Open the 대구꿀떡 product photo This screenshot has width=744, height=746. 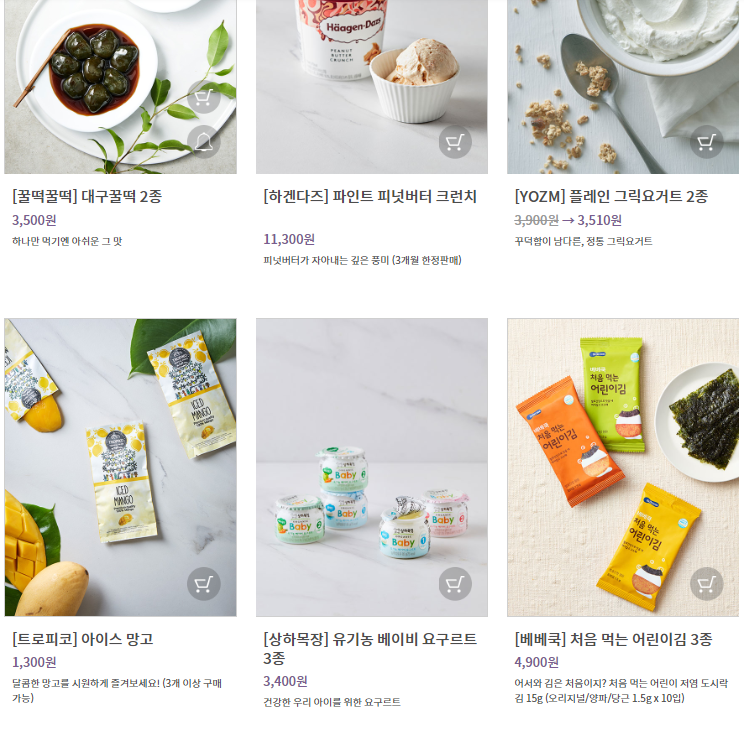pos(120,87)
